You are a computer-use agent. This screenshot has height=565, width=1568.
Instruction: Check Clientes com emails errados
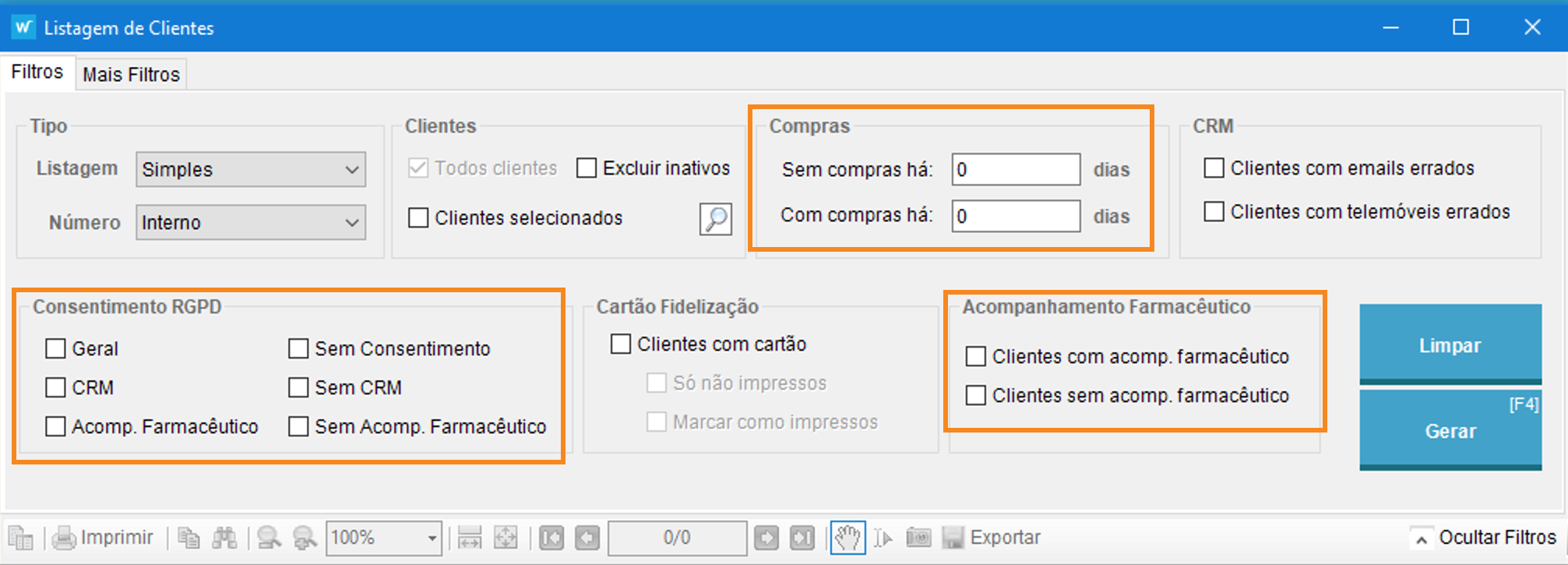click(1214, 168)
